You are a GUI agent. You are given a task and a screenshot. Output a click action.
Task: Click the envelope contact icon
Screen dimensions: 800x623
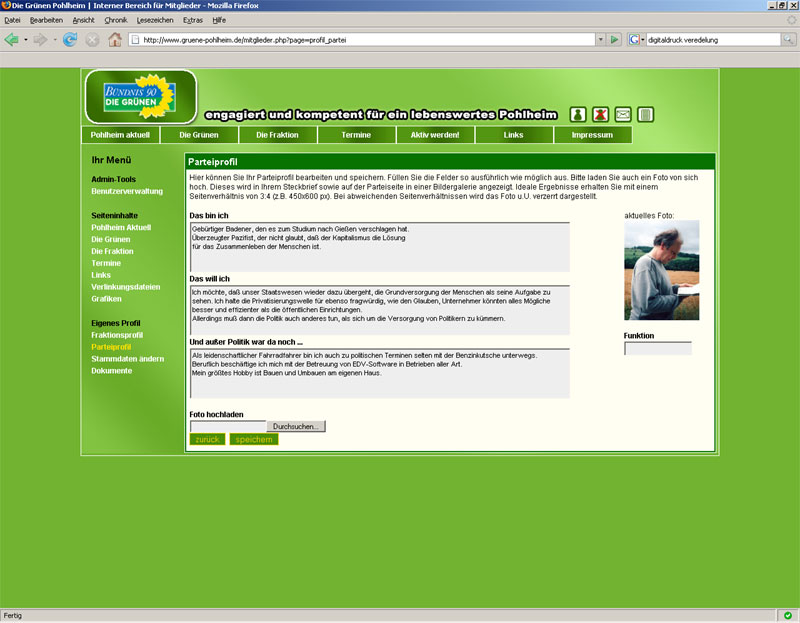[x=623, y=114]
